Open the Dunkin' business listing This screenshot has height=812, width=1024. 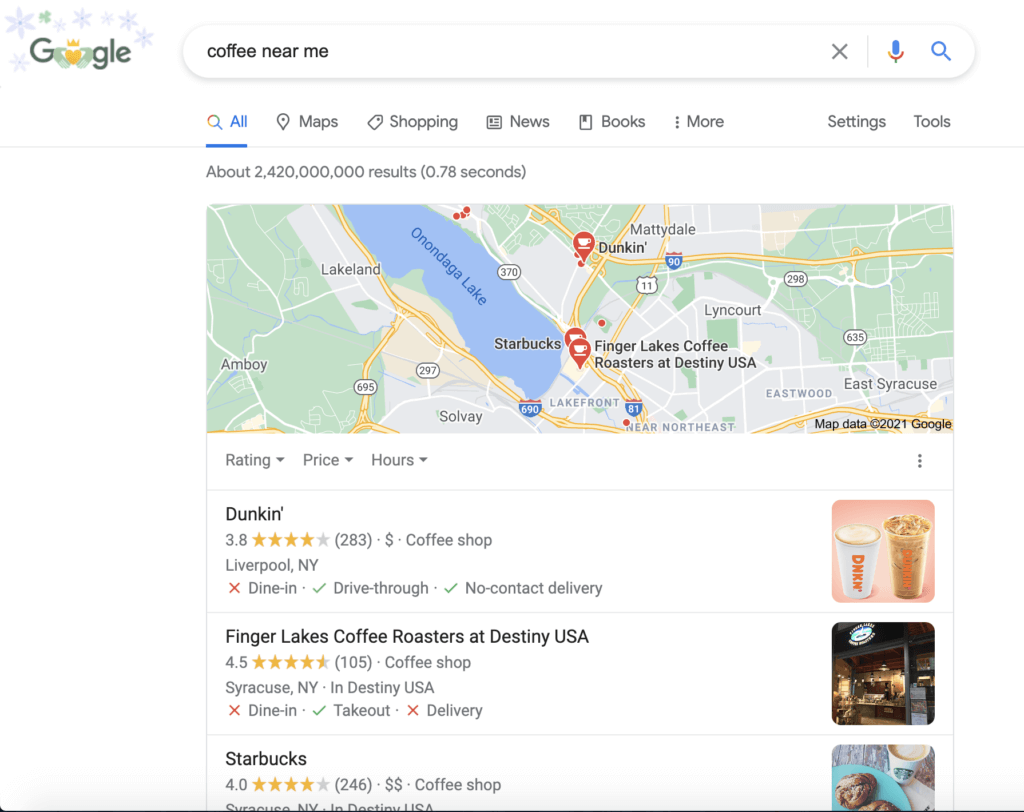[255, 513]
